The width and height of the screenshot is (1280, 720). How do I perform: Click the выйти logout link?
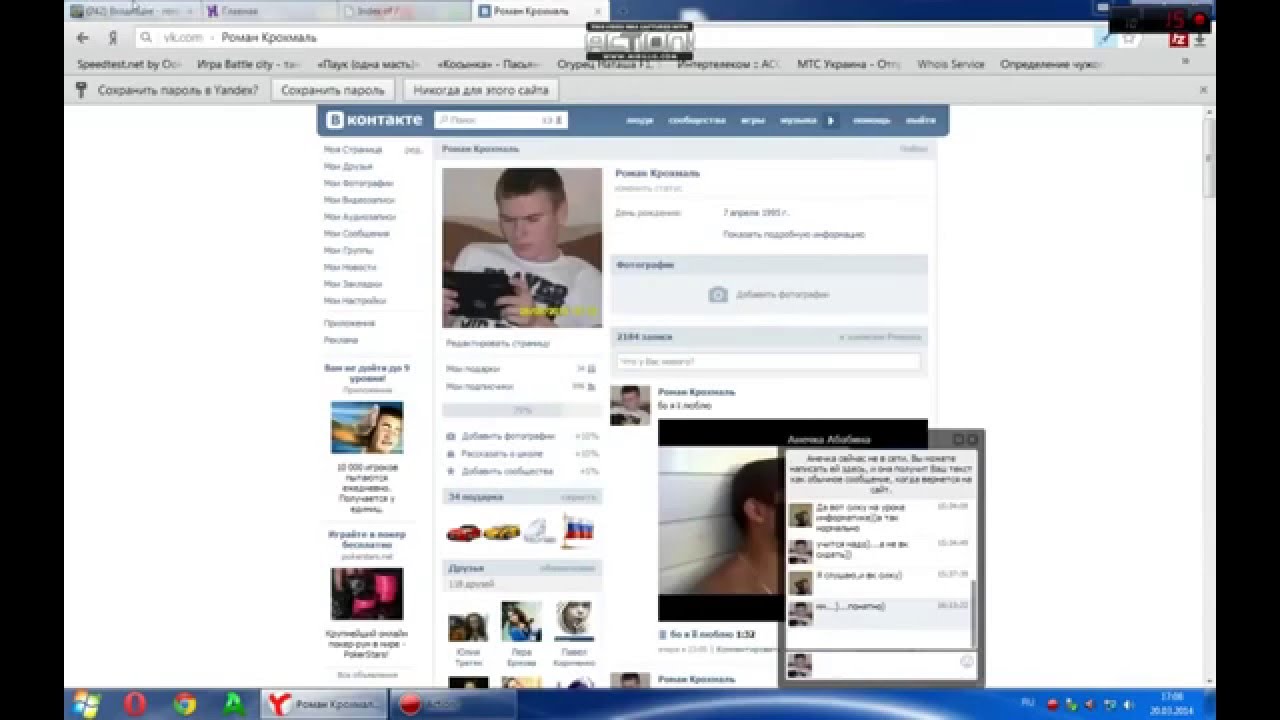(x=920, y=120)
